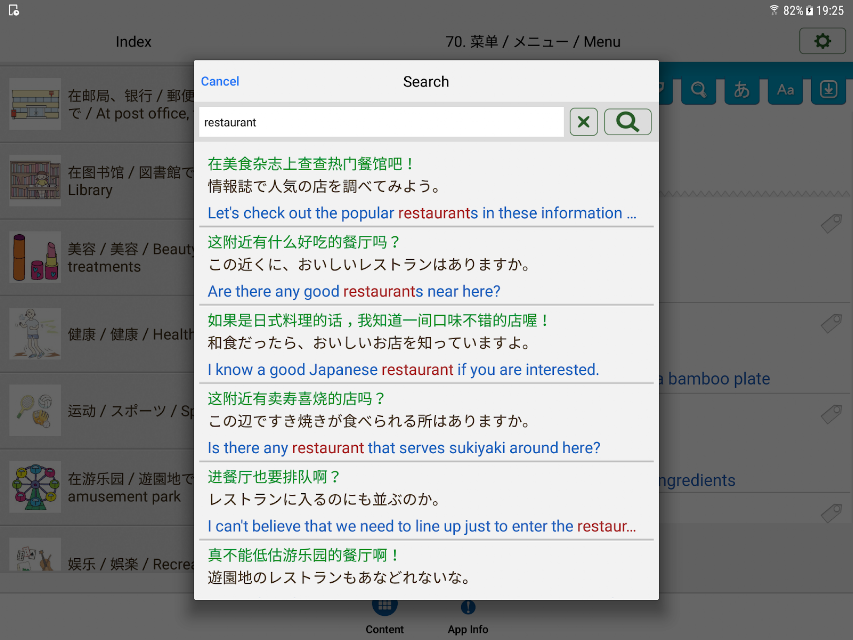This screenshot has width=853, height=640.
Task: Tag the phrase containing bamboo plate
Action: (831, 324)
